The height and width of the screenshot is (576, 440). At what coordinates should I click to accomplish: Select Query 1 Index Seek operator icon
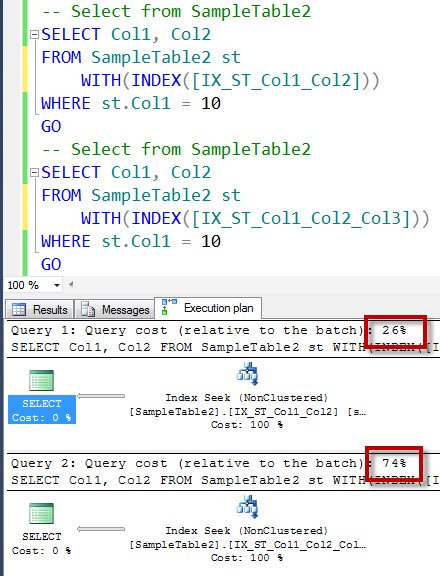tap(247, 374)
